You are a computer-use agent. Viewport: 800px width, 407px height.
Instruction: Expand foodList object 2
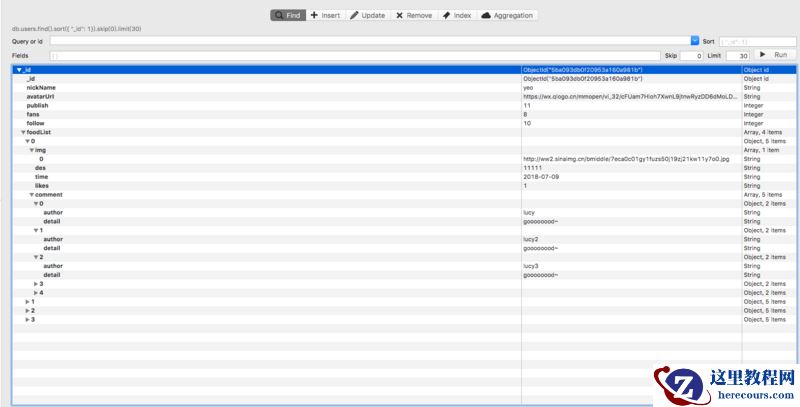pyautogui.click(x=28, y=311)
